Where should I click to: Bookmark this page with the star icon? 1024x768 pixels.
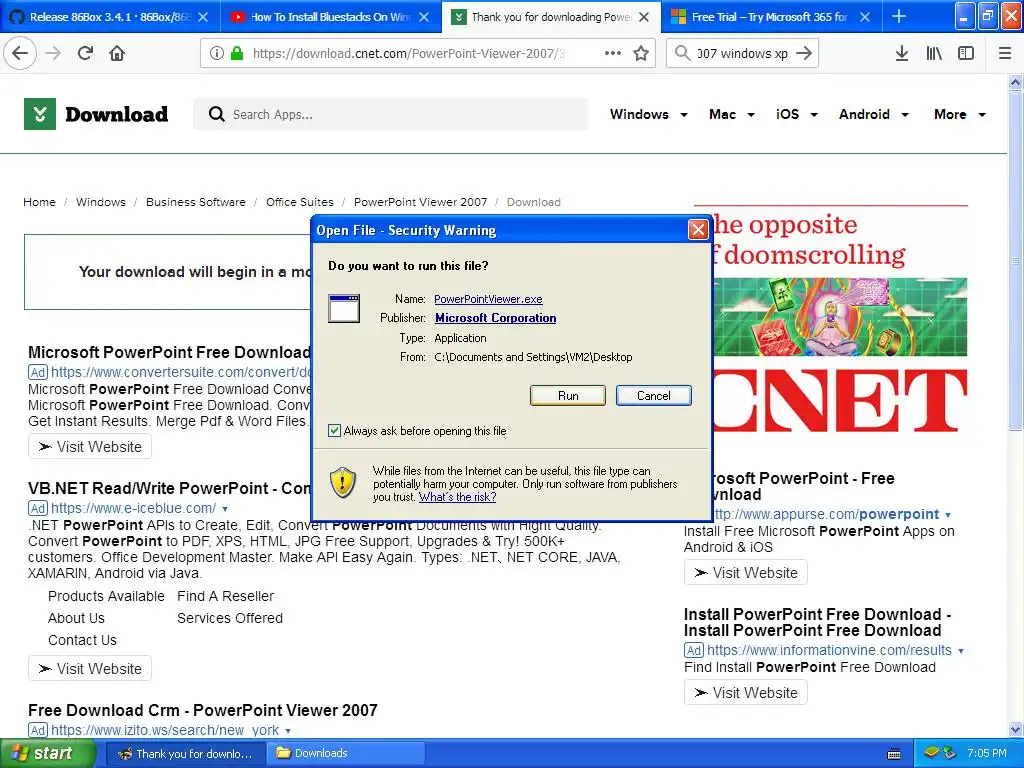(641, 53)
